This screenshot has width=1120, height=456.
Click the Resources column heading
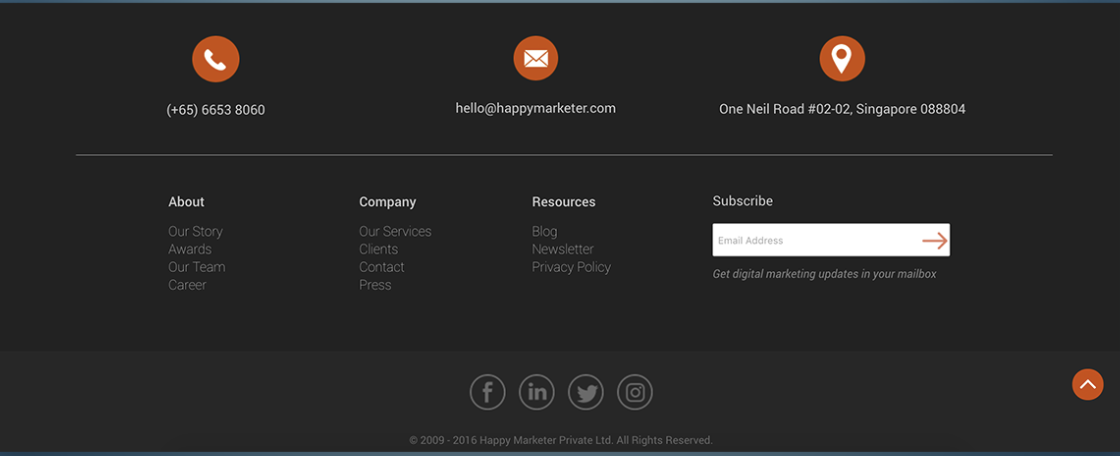coord(564,202)
